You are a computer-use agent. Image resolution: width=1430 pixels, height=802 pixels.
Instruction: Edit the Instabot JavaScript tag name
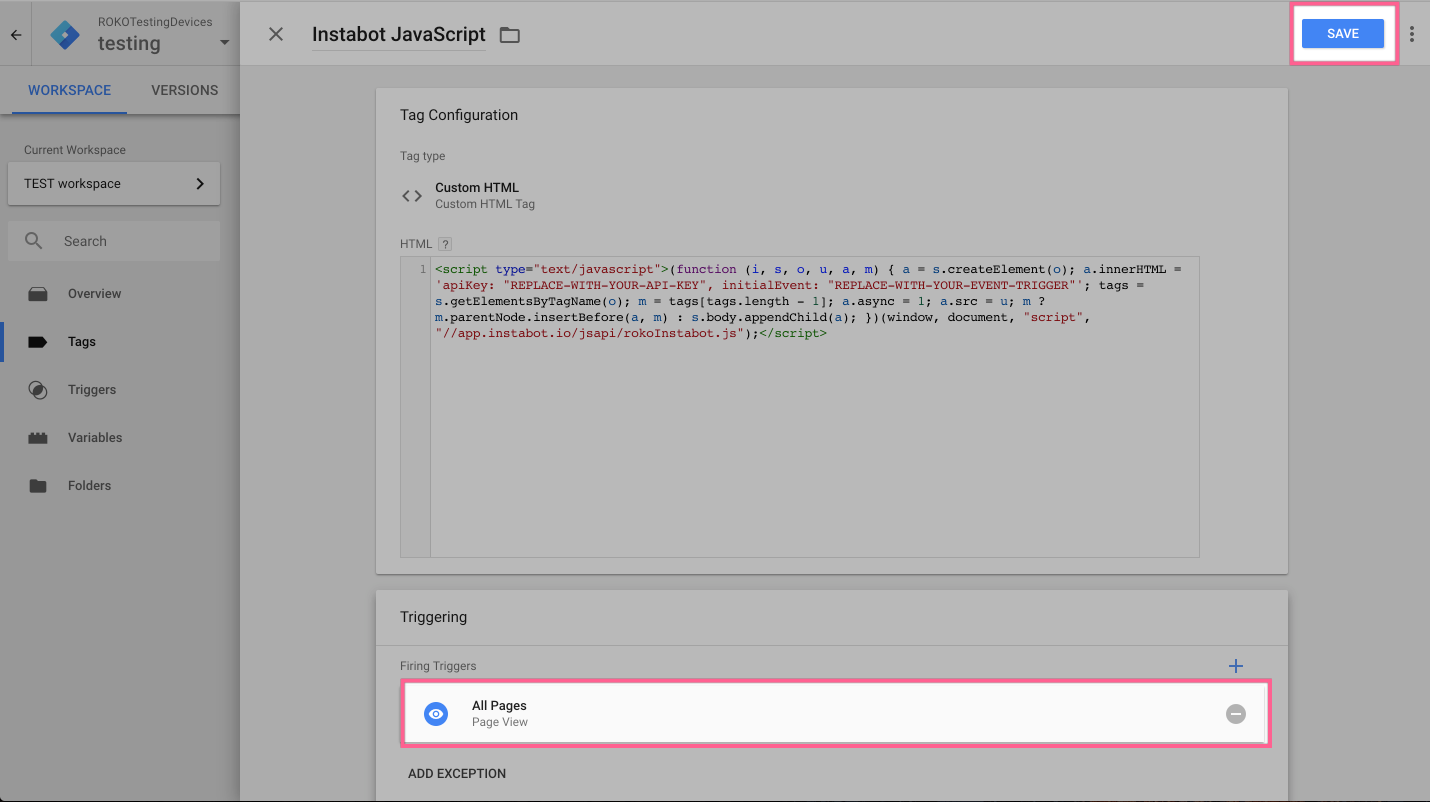click(x=398, y=34)
